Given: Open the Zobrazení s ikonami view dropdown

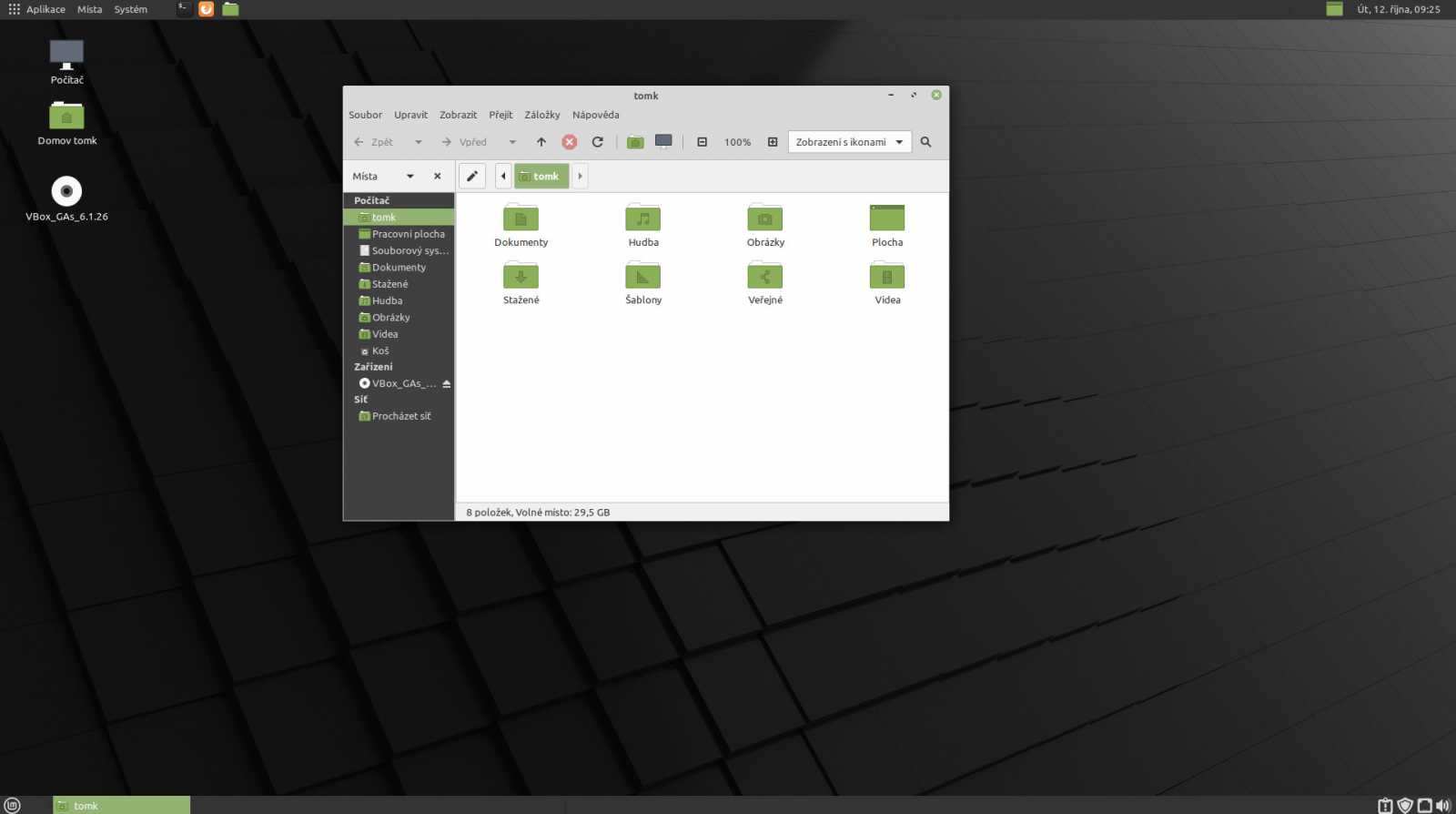Looking at the screenshot, I should (850, 142).
